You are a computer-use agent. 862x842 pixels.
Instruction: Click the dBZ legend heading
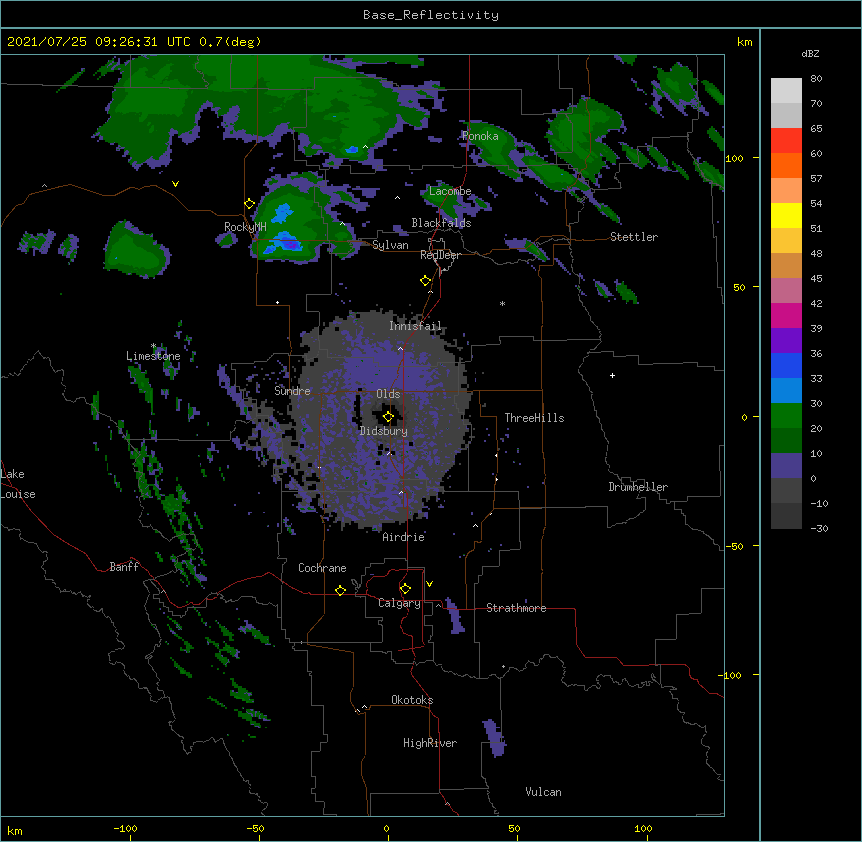810,53
